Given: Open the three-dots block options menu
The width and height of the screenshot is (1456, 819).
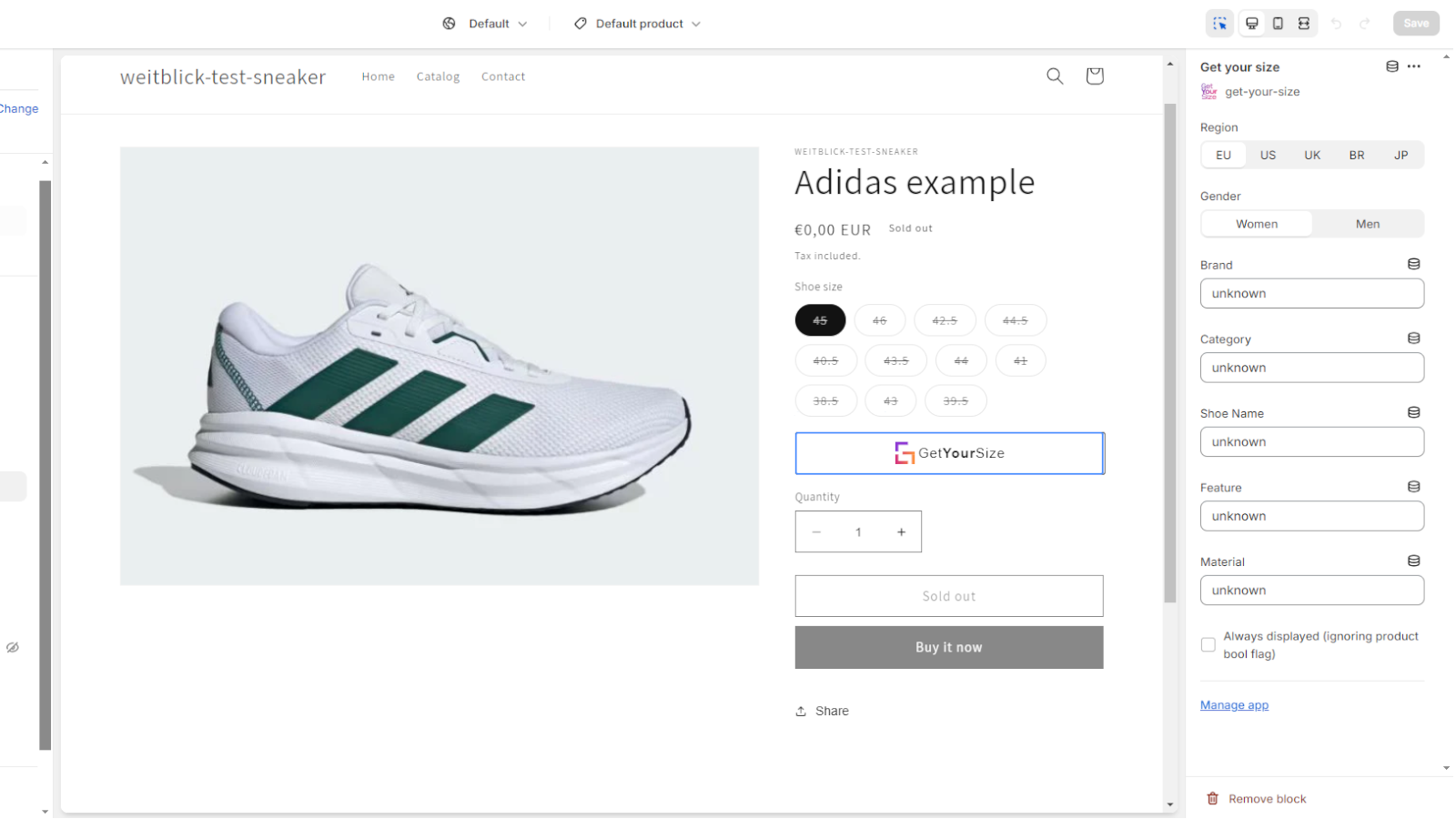Looking at the screenshot, I should coord(1413,66).
